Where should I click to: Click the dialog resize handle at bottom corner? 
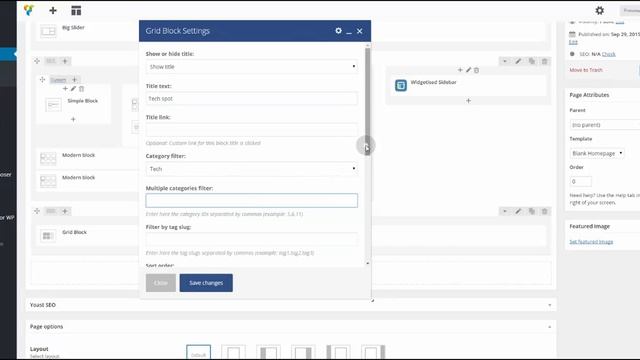[372, 300]
